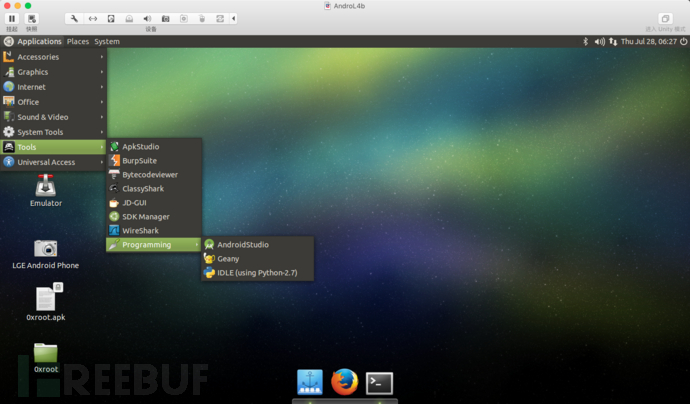
Task: Launch AndroidStudio from Programming submenu
Action: 257,245
